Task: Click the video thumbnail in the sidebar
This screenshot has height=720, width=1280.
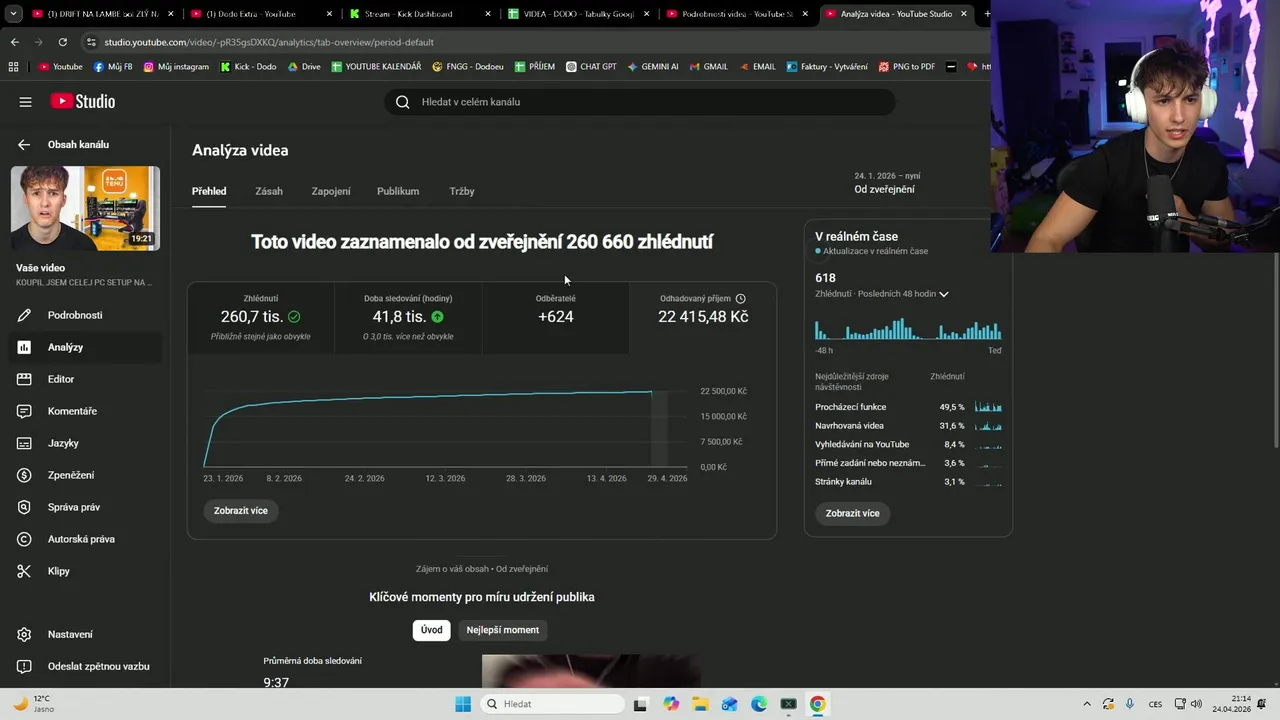Action: click(x=85, y=208)
